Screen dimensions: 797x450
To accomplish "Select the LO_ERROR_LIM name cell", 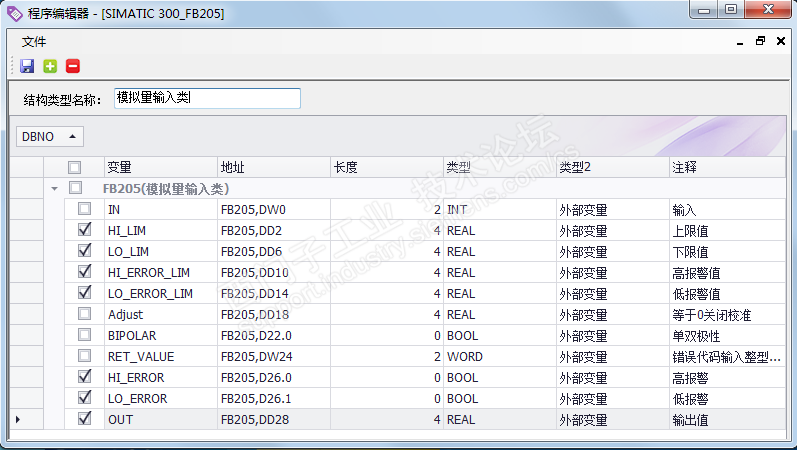I will pyautogui.click(x=161, y=293).
